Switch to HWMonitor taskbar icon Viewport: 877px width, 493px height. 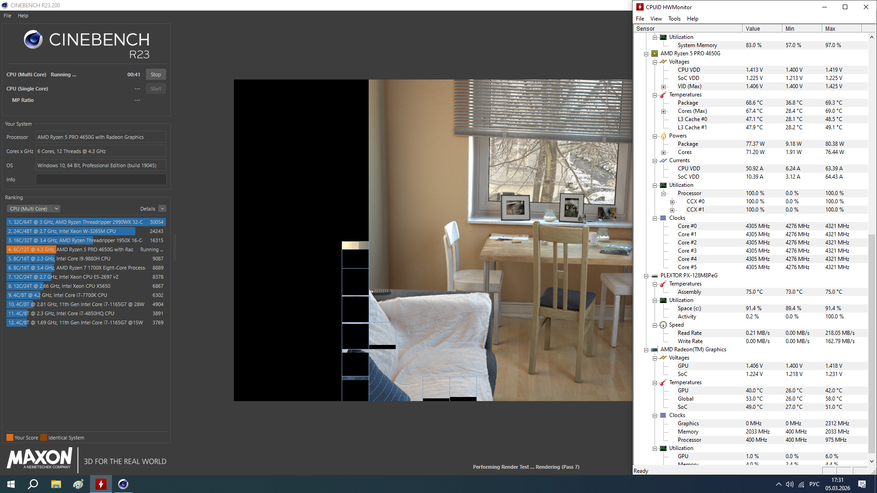(x=101, y=484)
